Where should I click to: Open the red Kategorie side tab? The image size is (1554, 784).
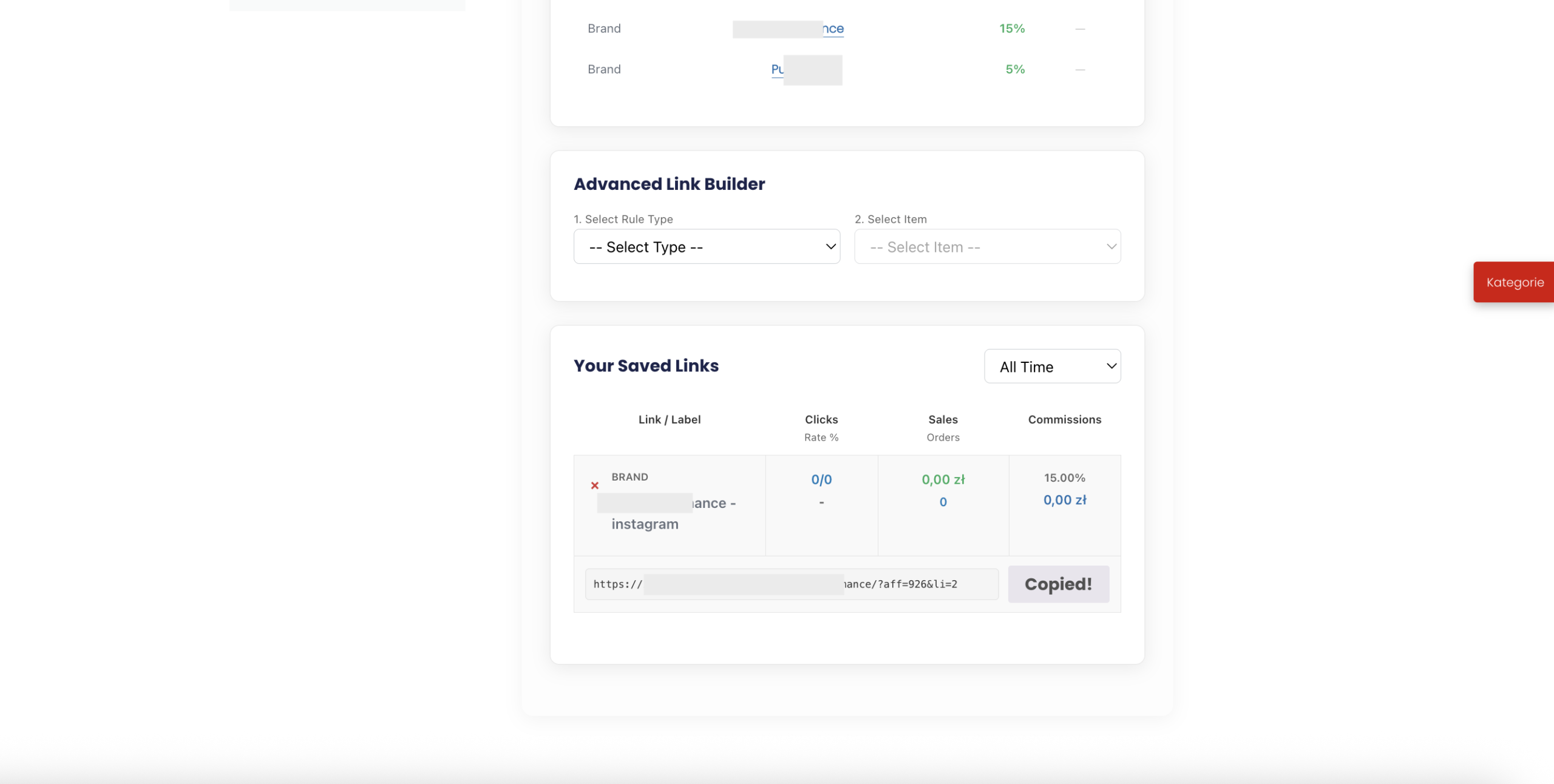tap(1514, 282)
